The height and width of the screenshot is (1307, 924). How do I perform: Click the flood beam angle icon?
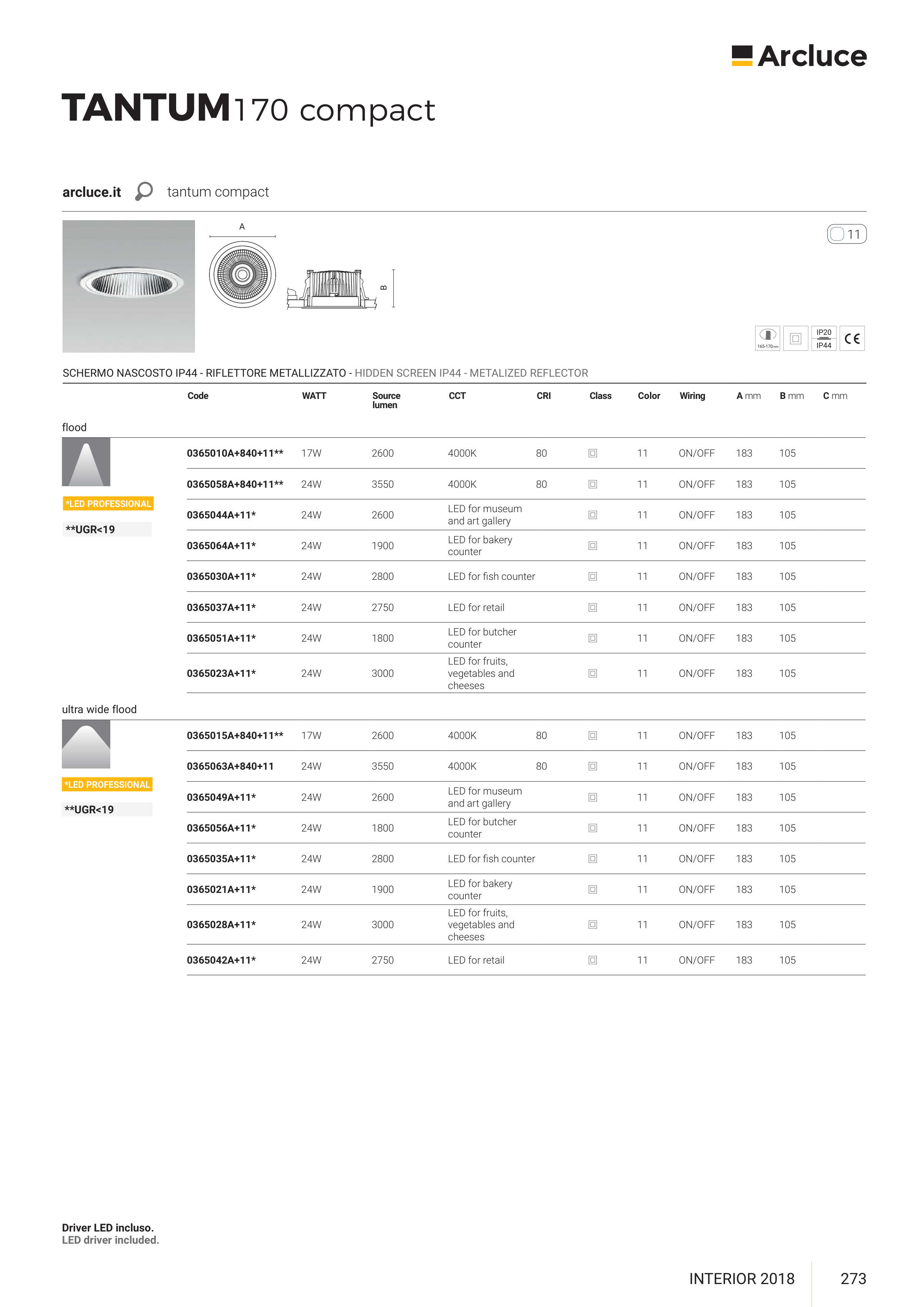[x=86, y=462]
